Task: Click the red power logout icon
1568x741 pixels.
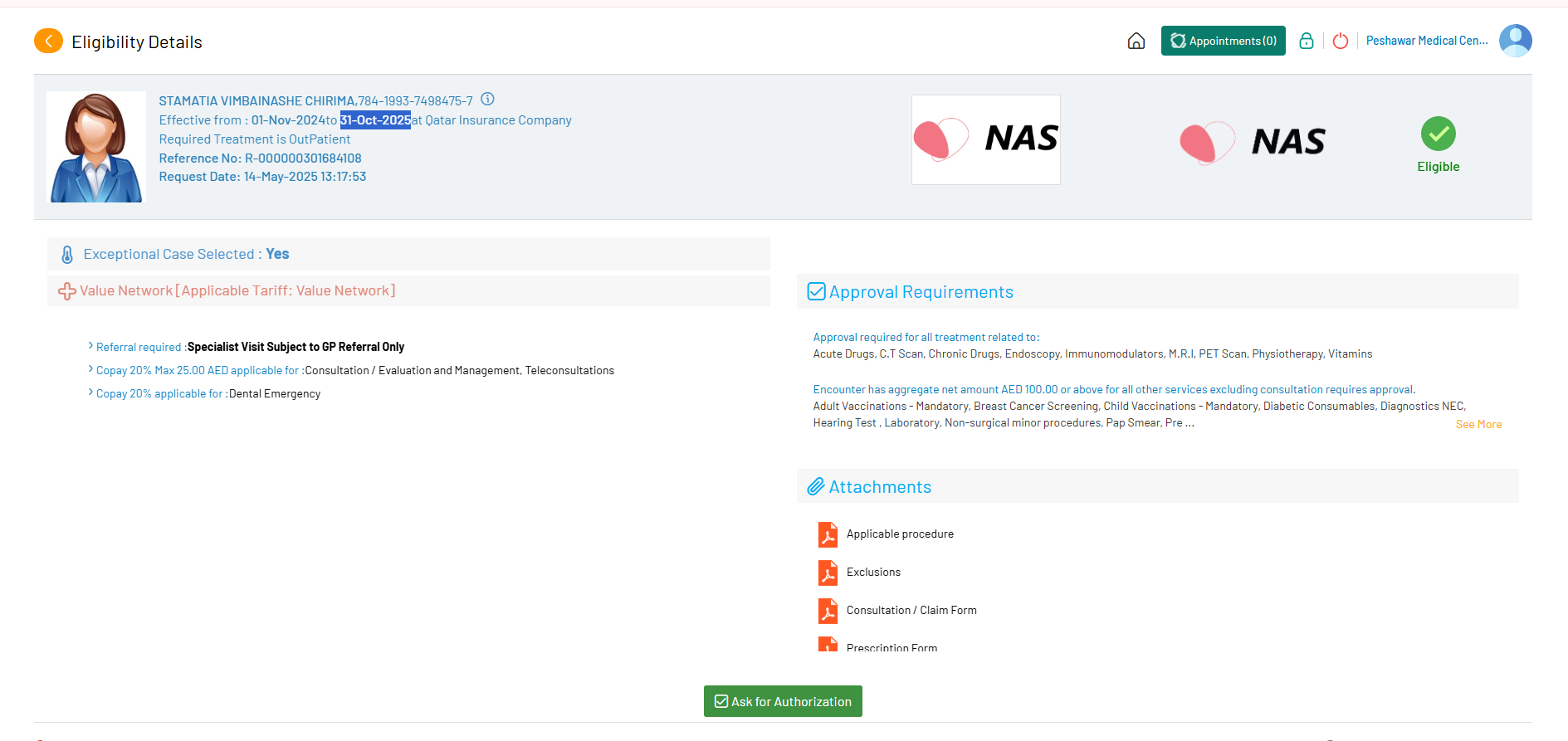Action: tap(1340, 41)
